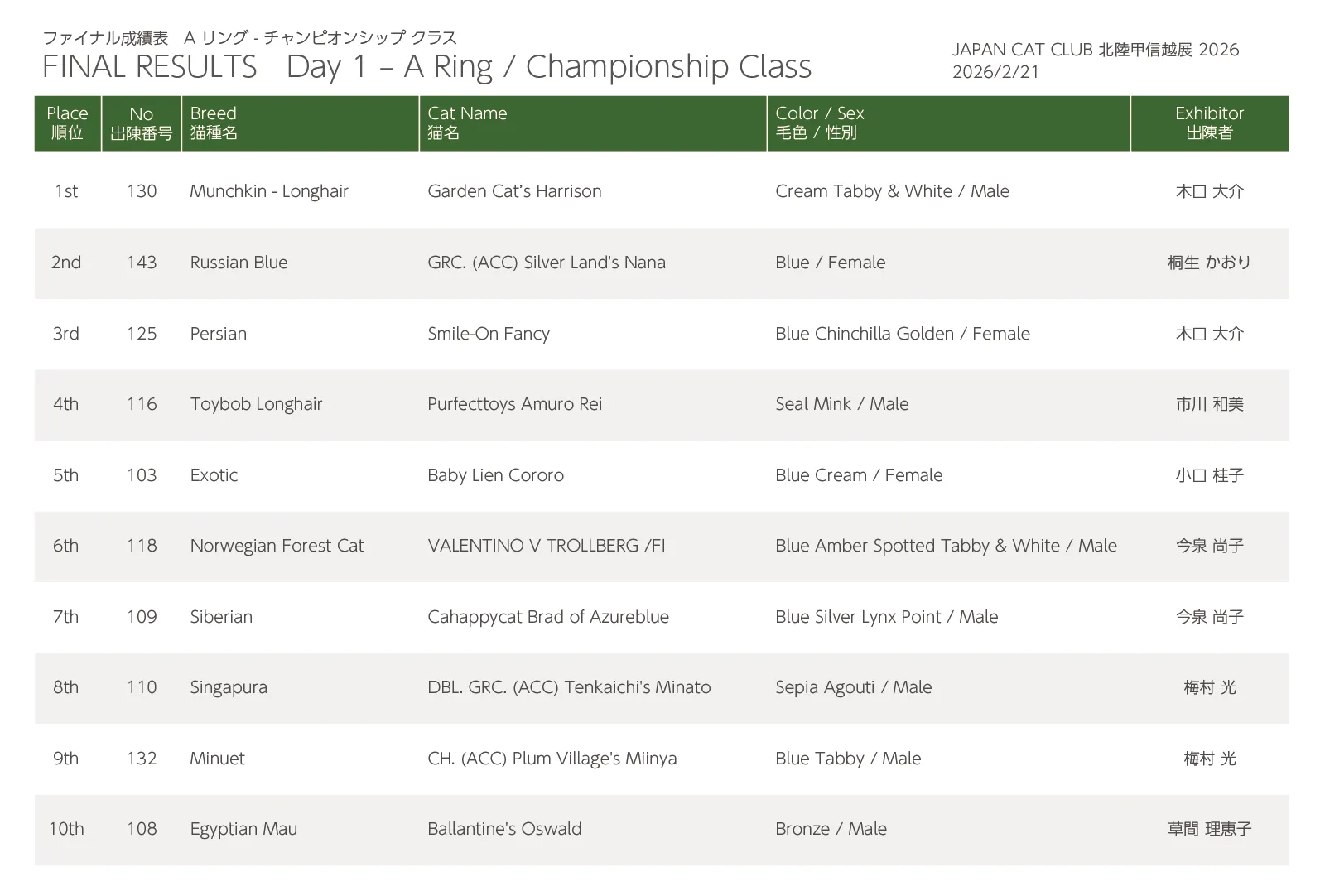This screenshot has width=1325, height=896.
Task: Click the Exhibitor column header
Action: click(1209, 123)
